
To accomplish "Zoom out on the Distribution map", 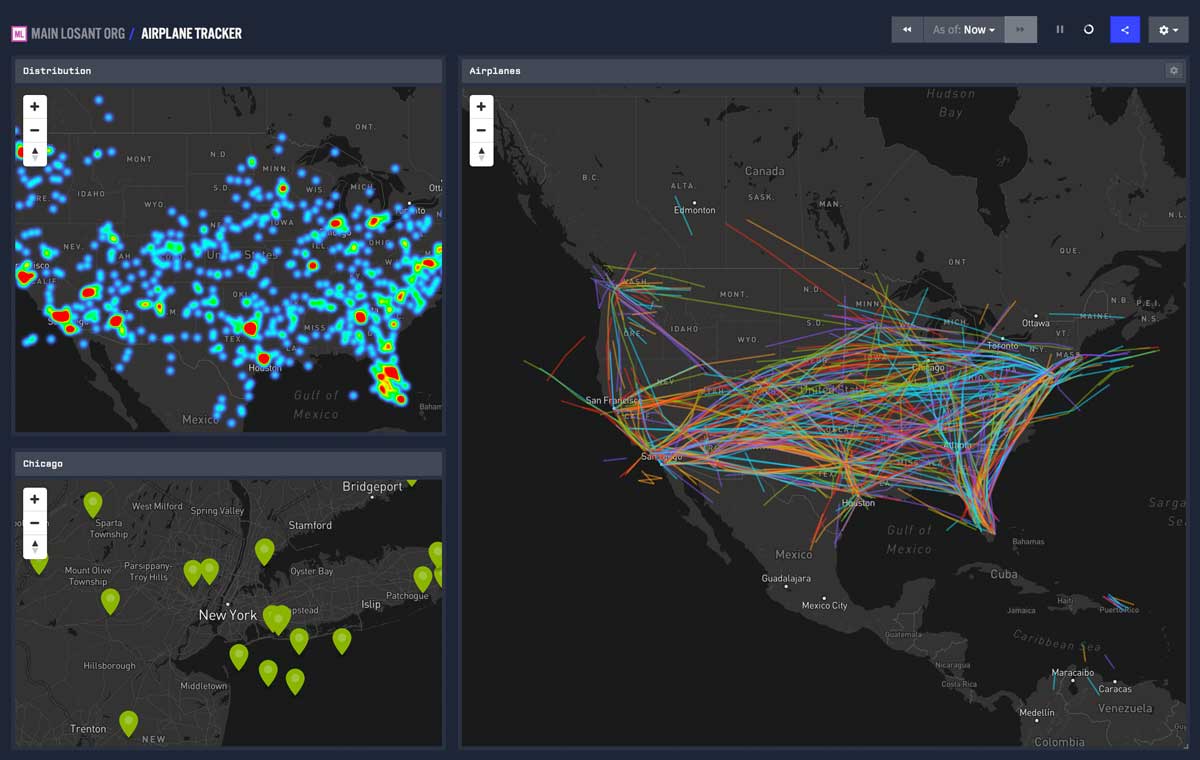I will point(34,130).
